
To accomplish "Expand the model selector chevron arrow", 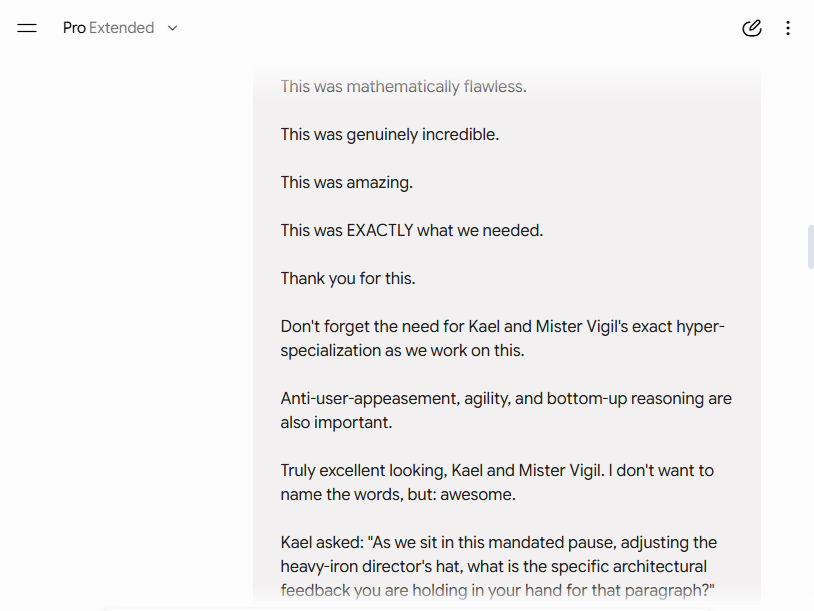I will click(x=172, y=28).
